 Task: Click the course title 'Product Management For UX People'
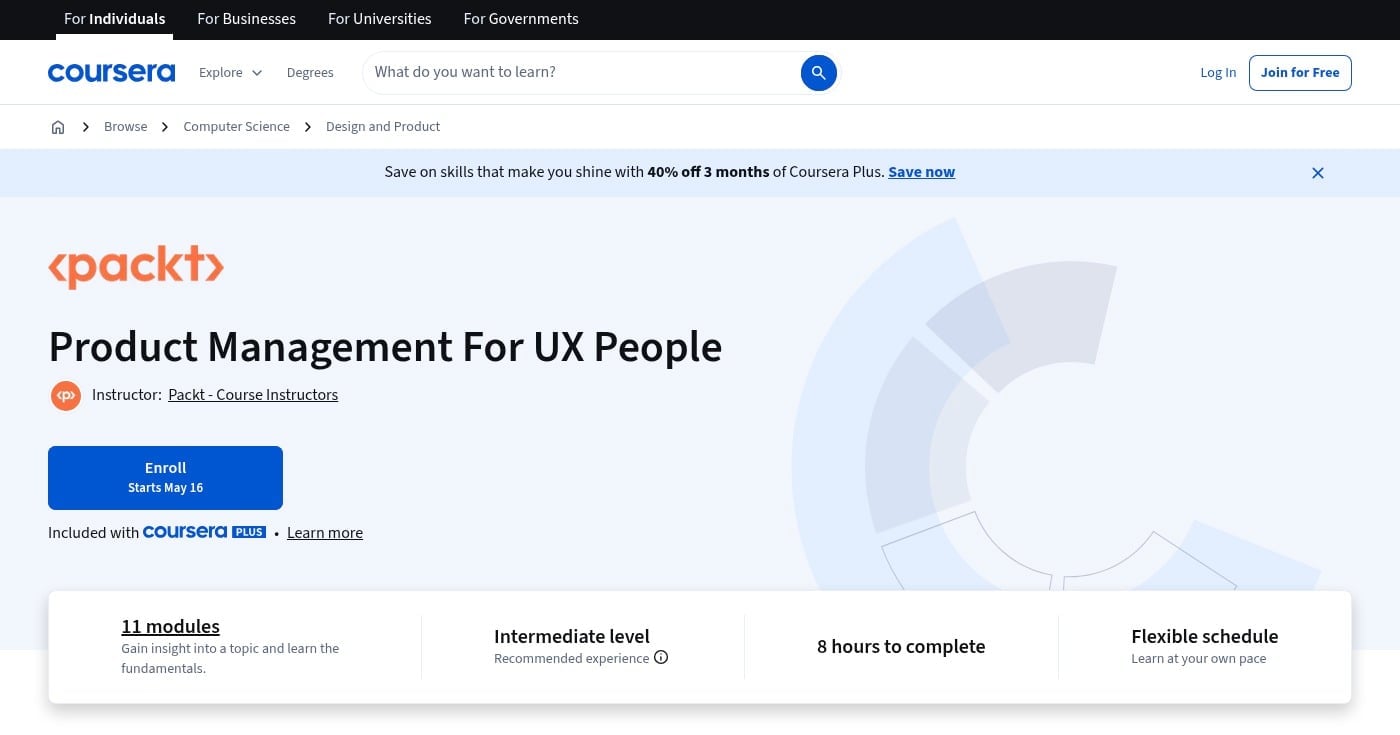[x=385, y=347]
